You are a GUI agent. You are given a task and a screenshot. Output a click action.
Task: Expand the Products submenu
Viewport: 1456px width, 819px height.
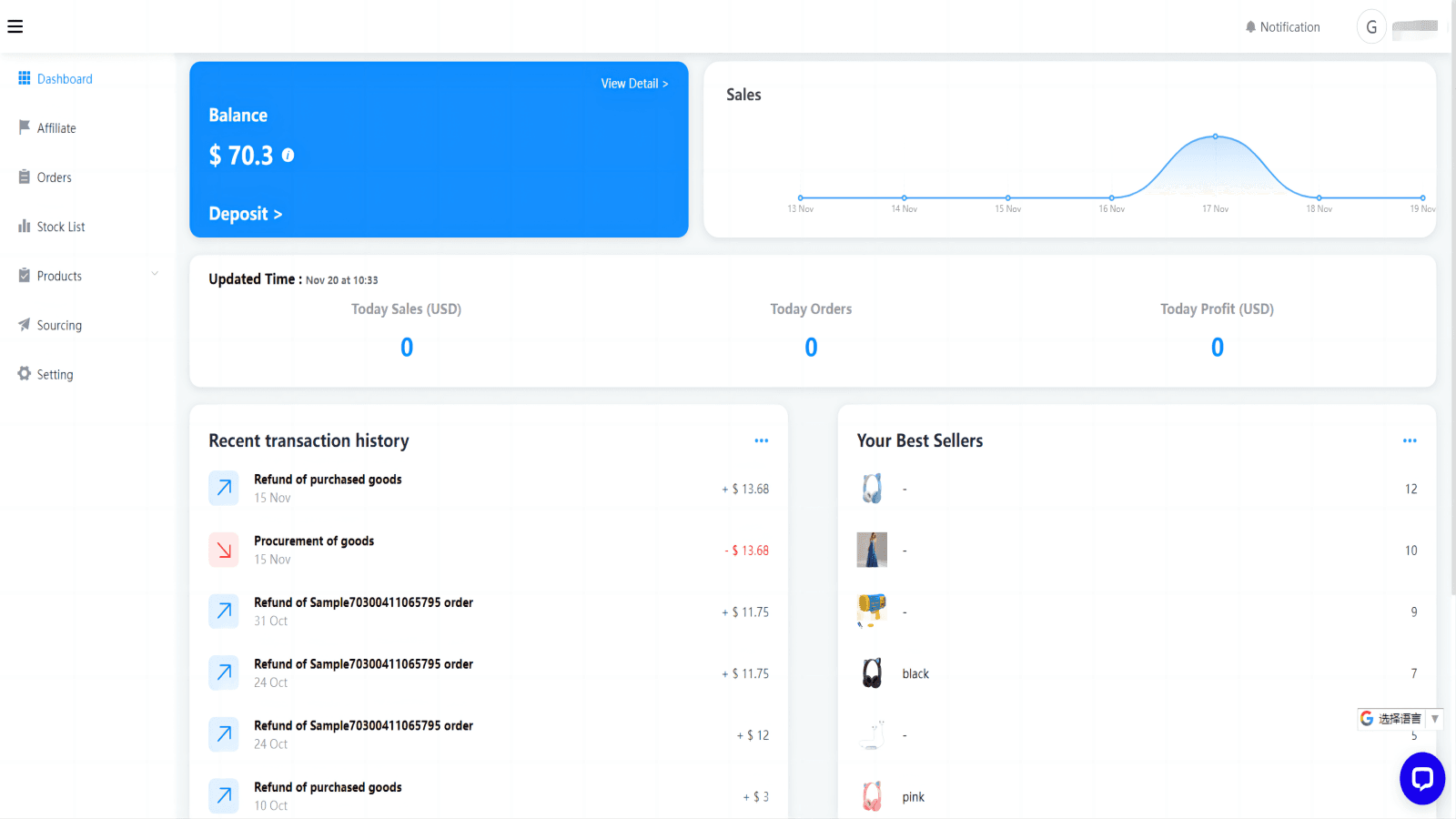pos(155,274)
